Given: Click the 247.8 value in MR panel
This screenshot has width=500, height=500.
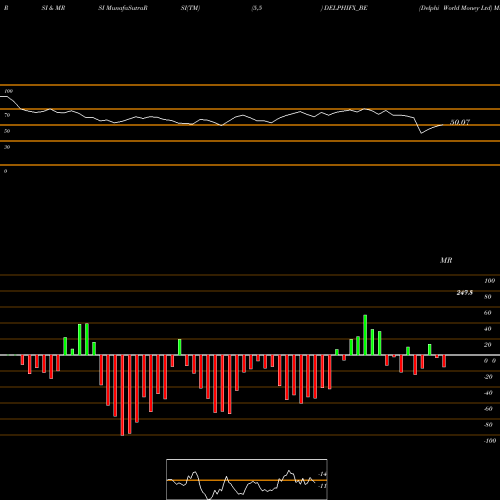Looking at the screenshot, I should pos(465,293).
